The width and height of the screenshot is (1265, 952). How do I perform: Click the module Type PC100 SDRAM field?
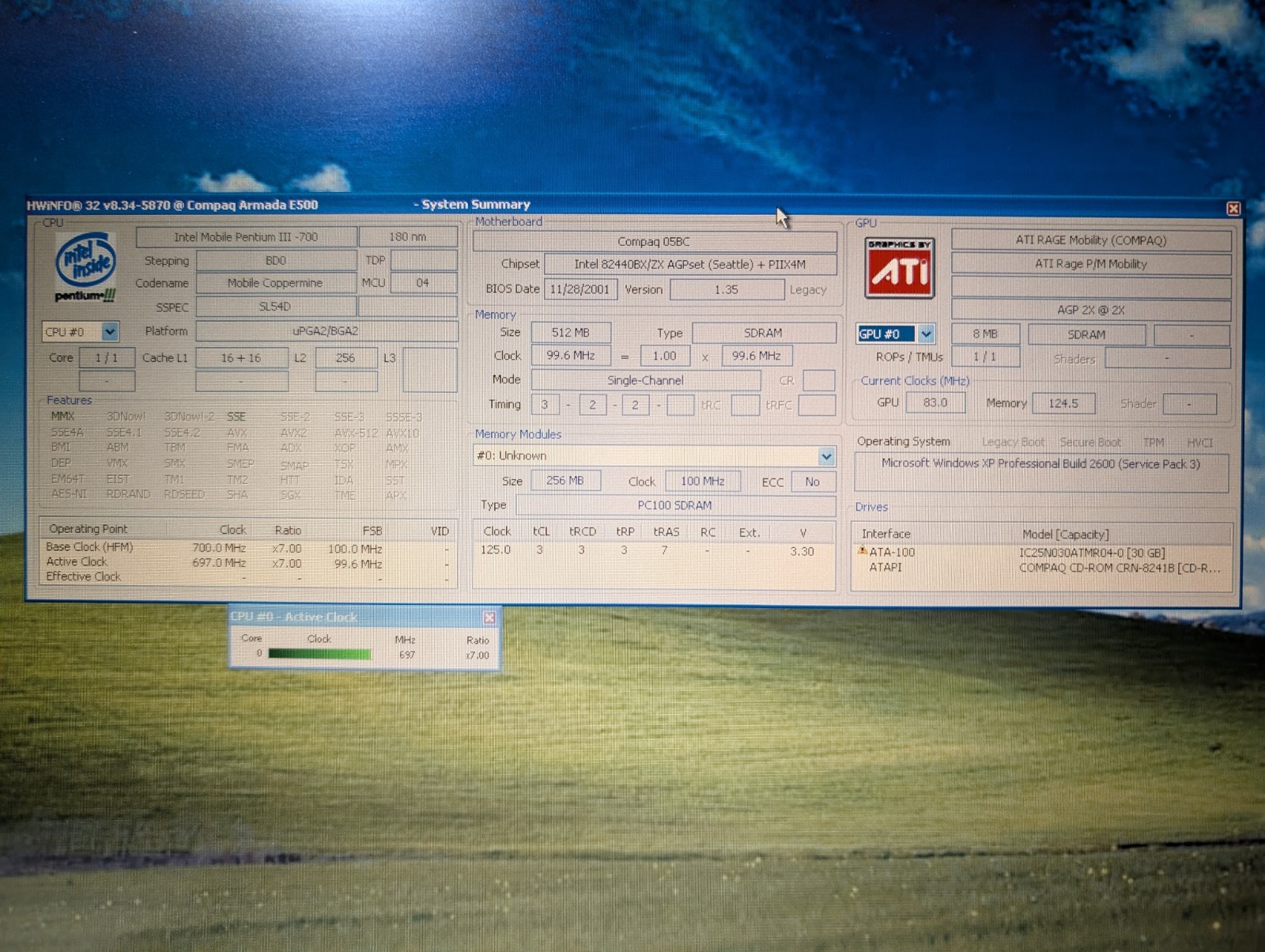675,505
